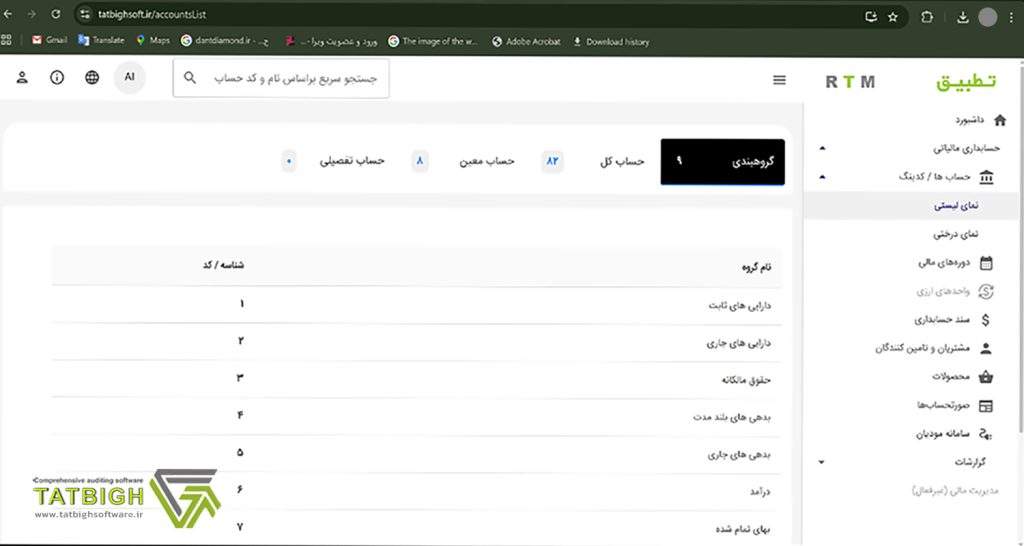
Task: Switch to the حساب کل tab
Action: point(622,161)
